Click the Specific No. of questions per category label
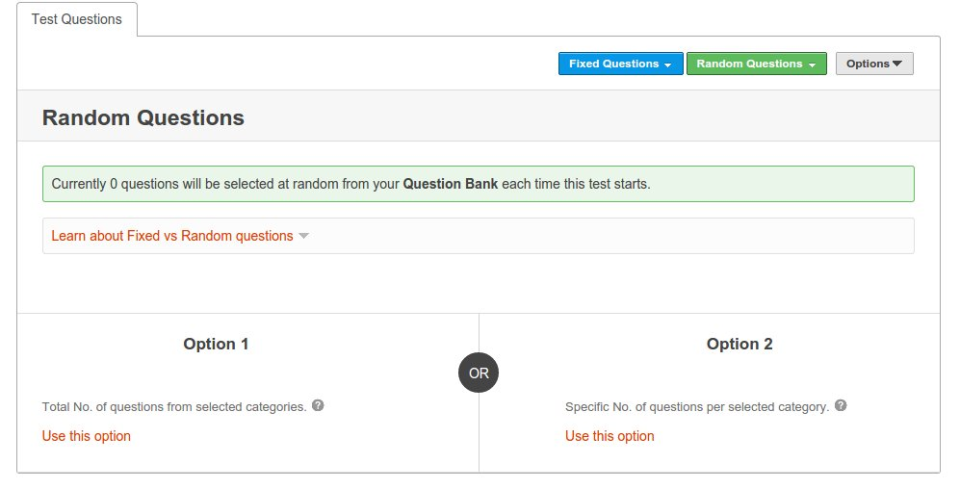 [x=697, y=407]
